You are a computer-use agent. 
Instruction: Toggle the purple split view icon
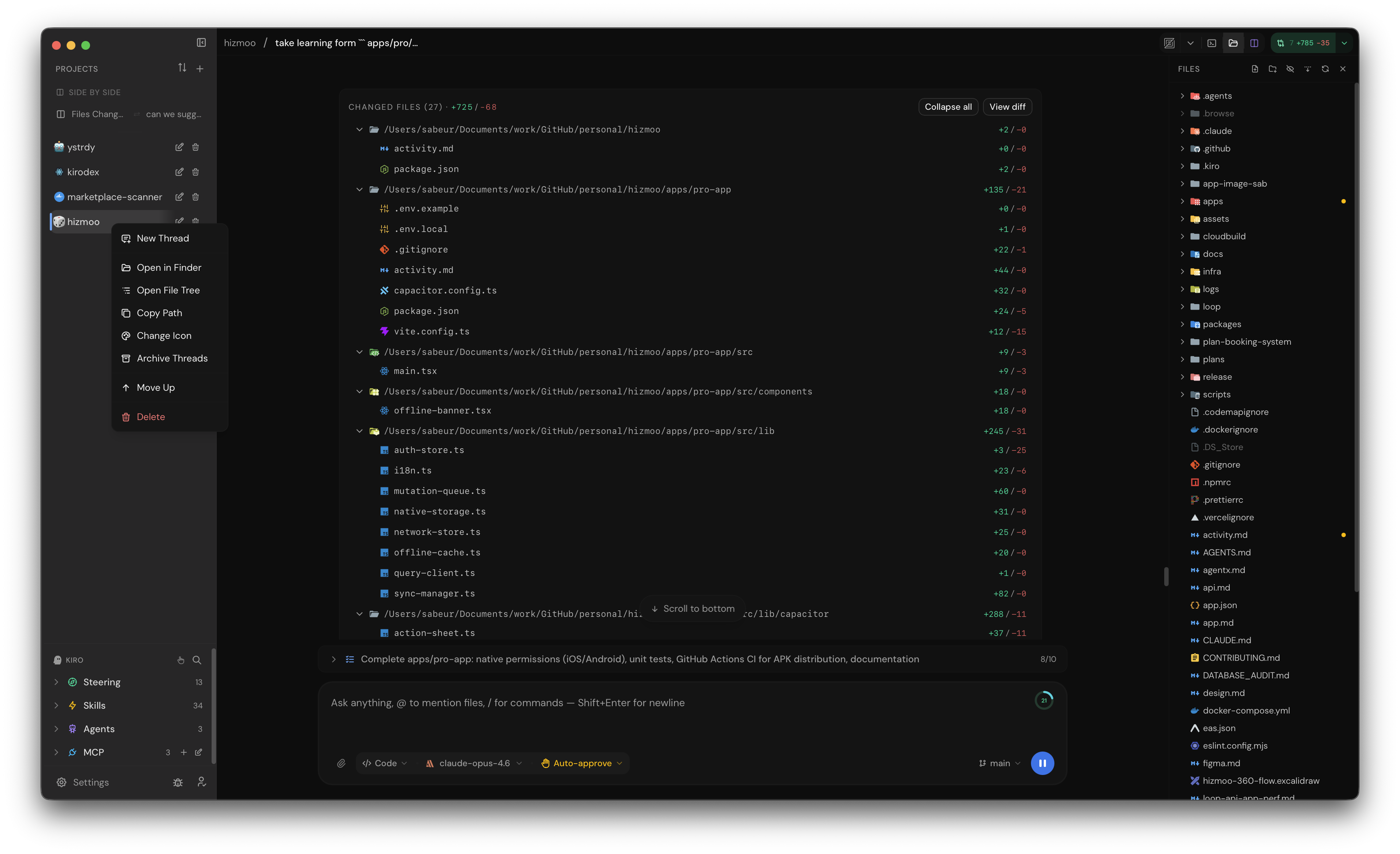pyautogui.click(x=1254, y=43)
